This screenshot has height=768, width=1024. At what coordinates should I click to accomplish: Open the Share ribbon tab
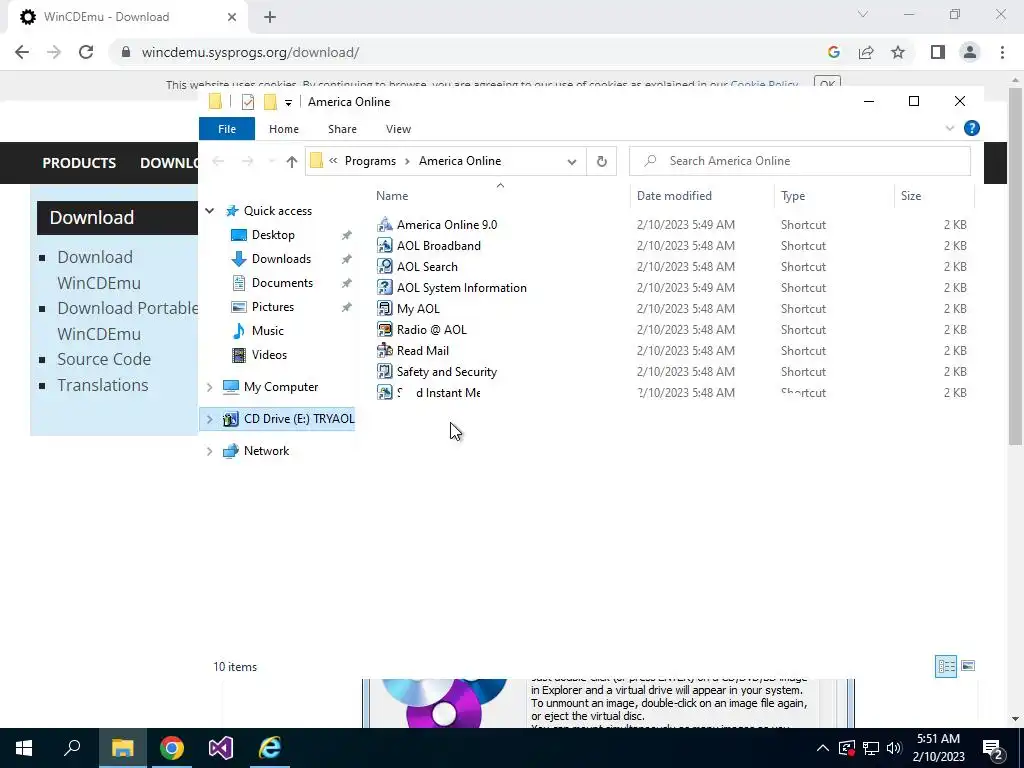tap(342, 129)
